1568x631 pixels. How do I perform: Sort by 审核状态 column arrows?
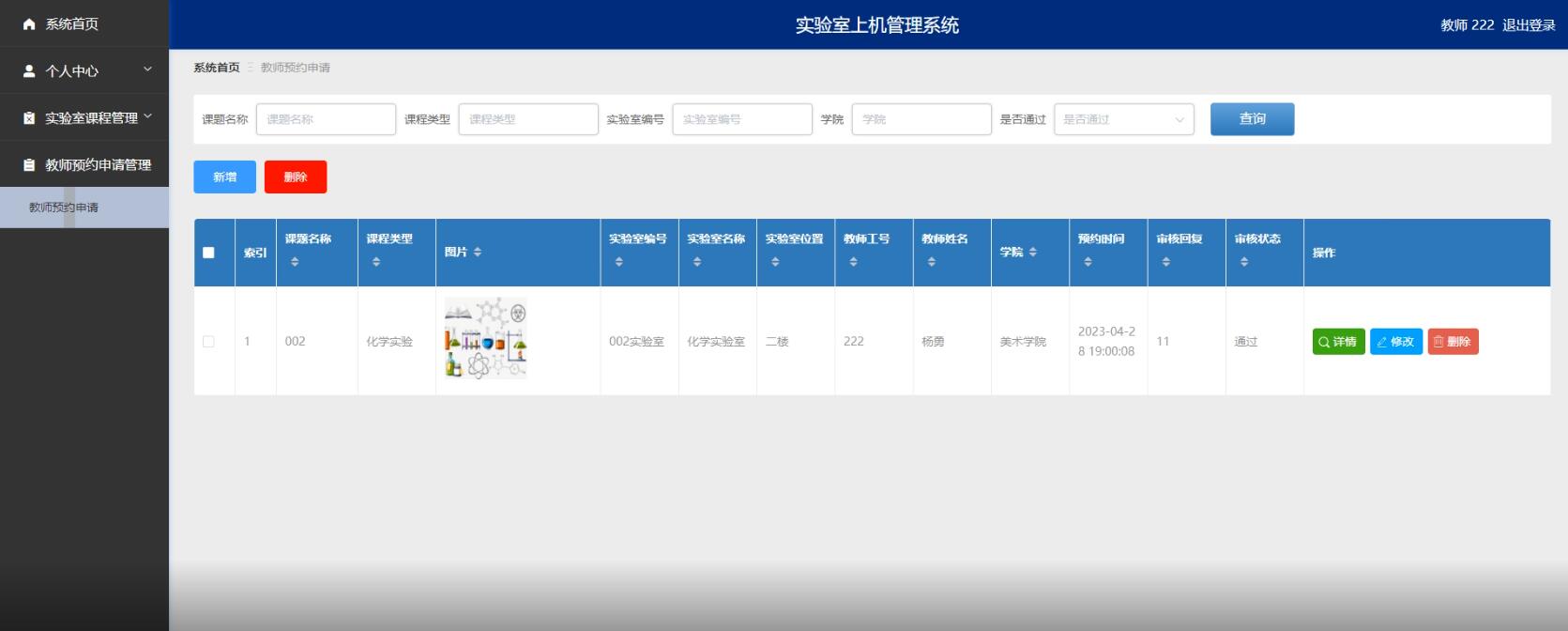[x=1244, y=262]
